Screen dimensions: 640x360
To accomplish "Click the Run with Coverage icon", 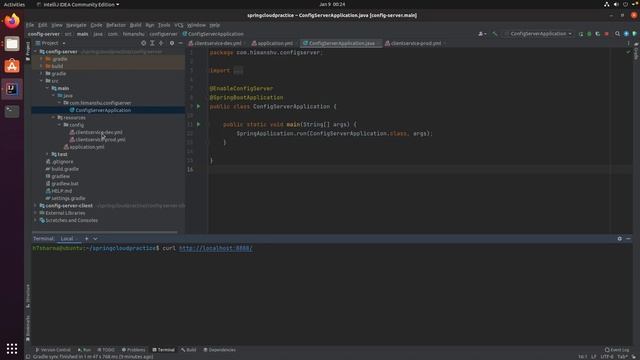I will pos(598,34).
